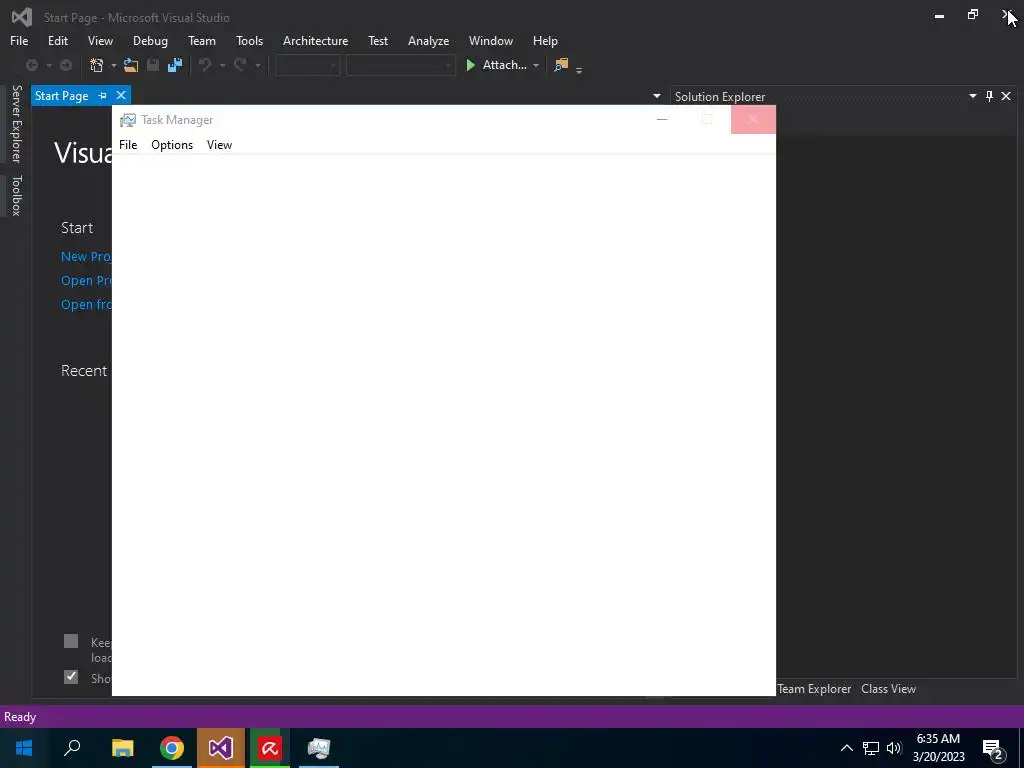
Task: Click the Navigate Forward toolbar icon
Action: [x=66, y=65]
